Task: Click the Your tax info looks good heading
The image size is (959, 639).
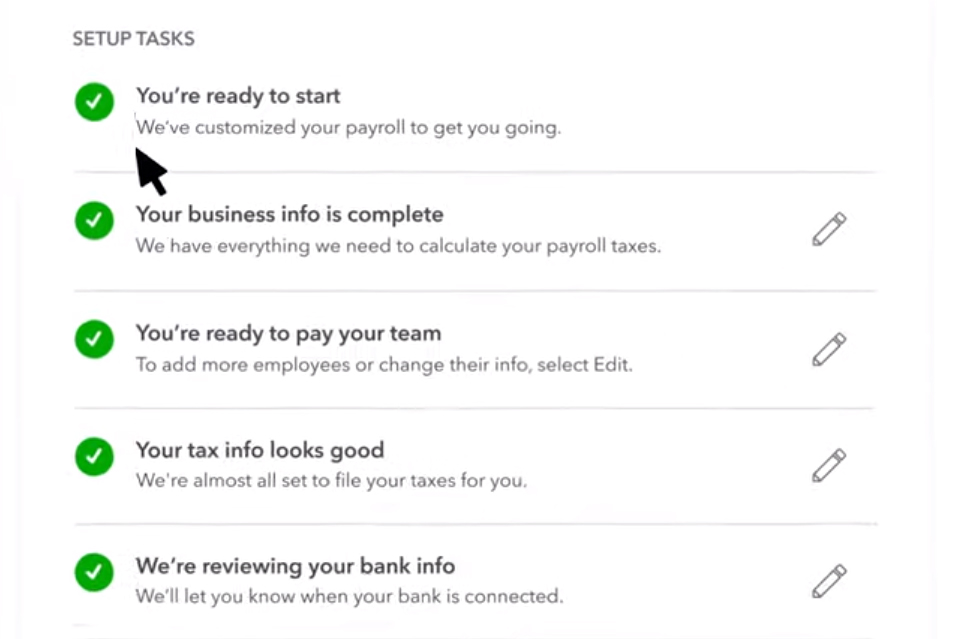Action: 259,450
